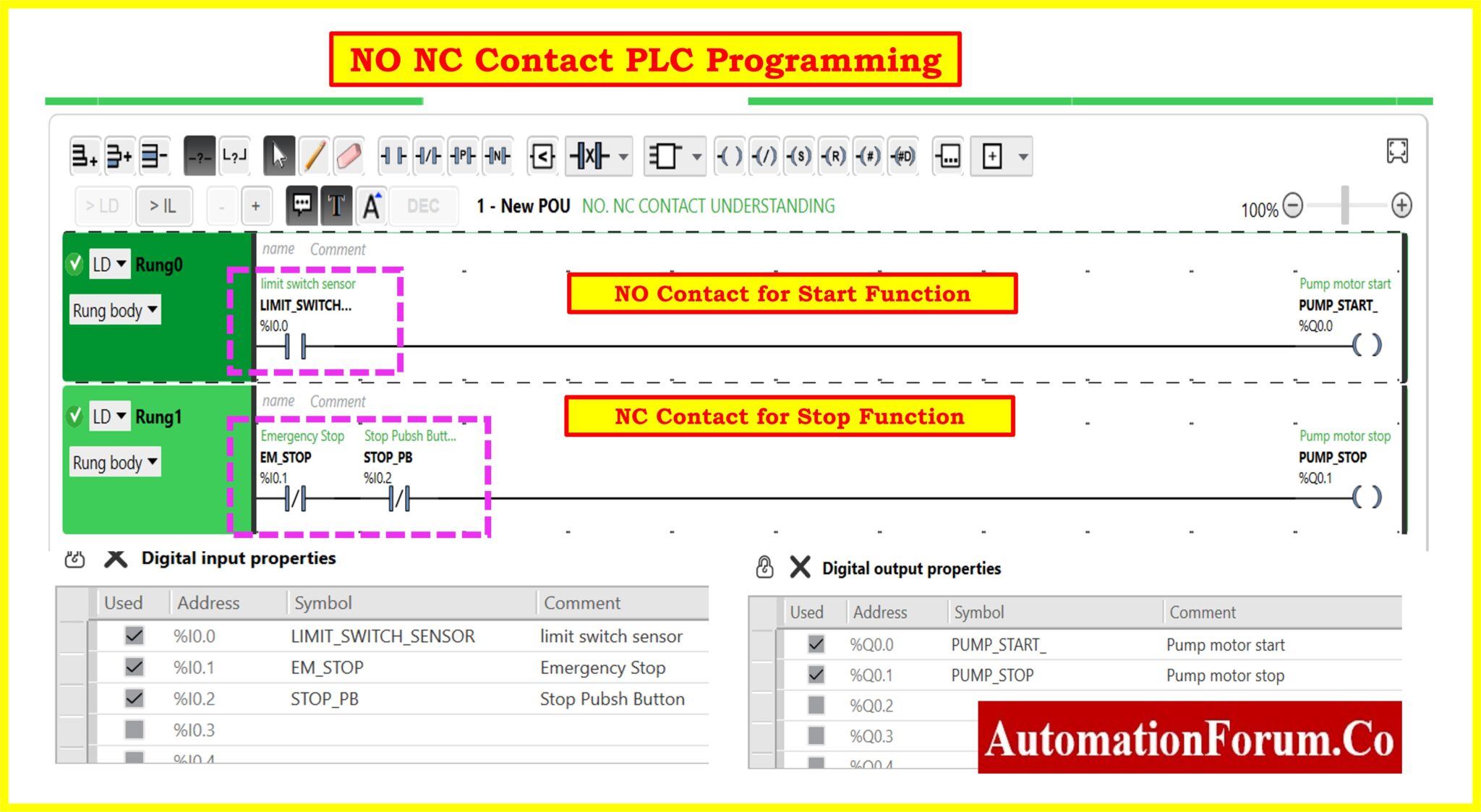Click the New POU name link

524,205
